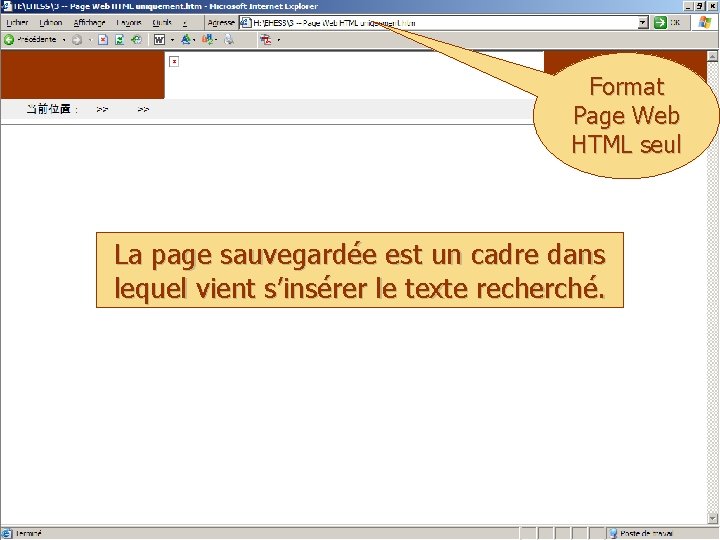This screenshot has height=540, width=720.
Task: Click the orange and blue research icon
Action: (208, 40)
